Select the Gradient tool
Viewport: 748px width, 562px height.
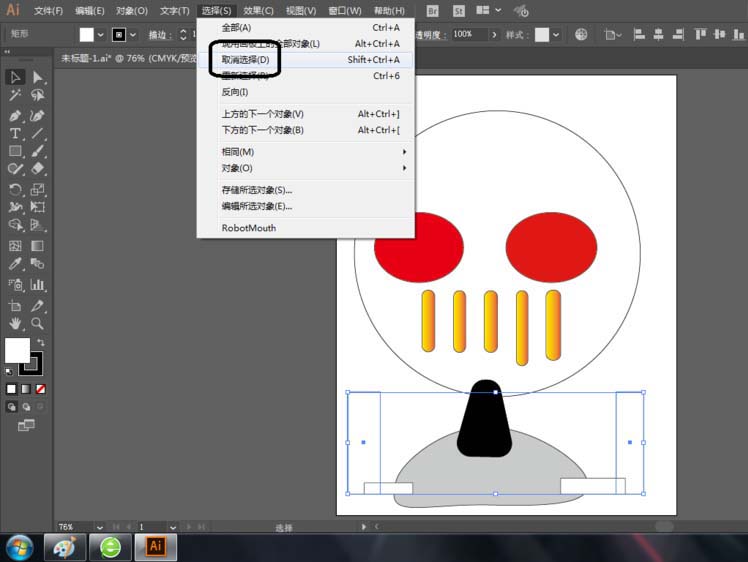pos(37,246)
